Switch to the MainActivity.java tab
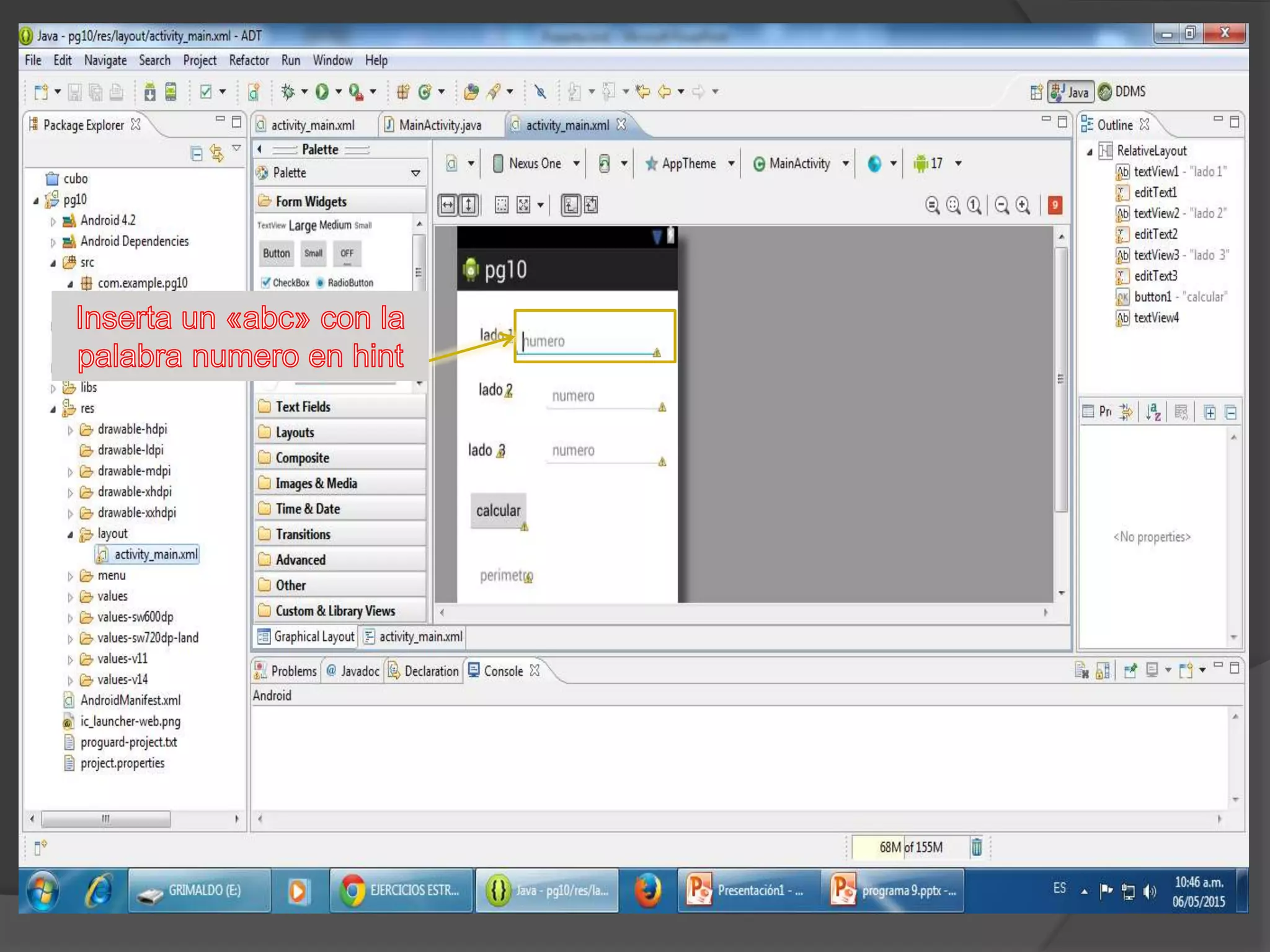Image resolution: width=1270 pixels, height=952 pixels. point(439,125)
